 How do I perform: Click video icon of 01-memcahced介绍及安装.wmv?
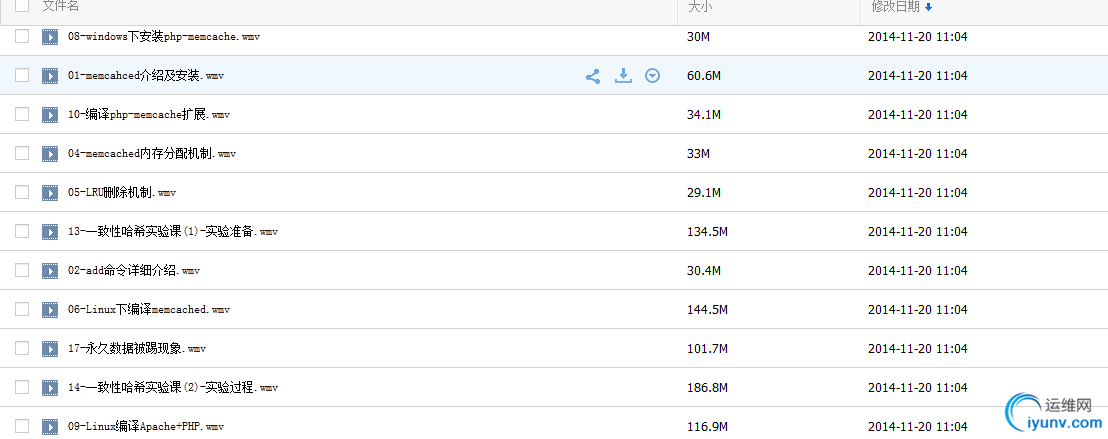(x=49, y=76)
